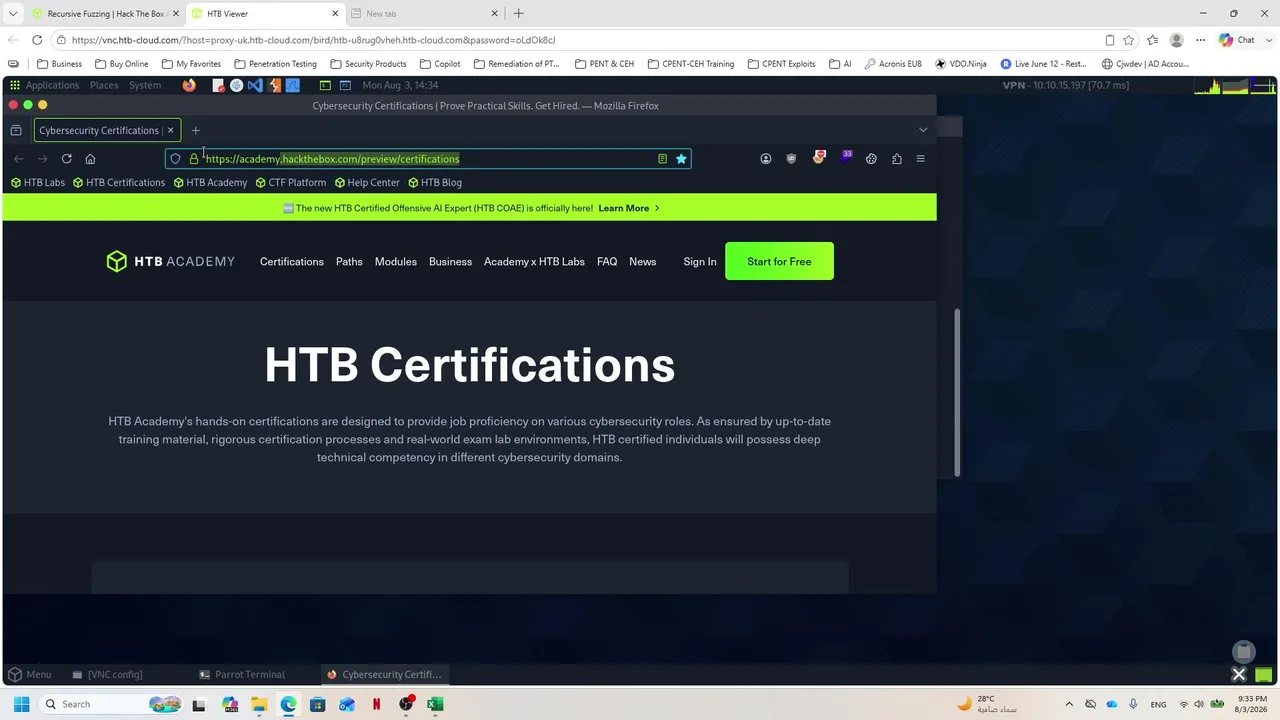Open the HTB Blog bookmark
Image resolution: width=1280 pixels, height=720 pixels.
pos(435,183)
